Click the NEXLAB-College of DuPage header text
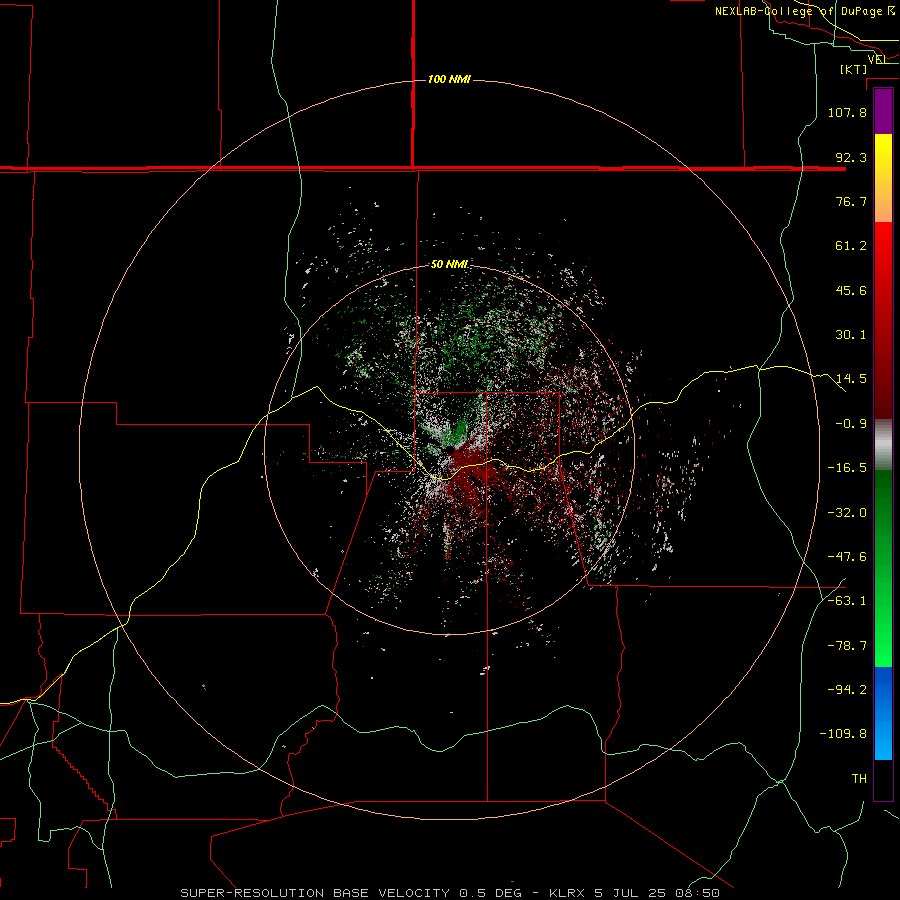 805,11
